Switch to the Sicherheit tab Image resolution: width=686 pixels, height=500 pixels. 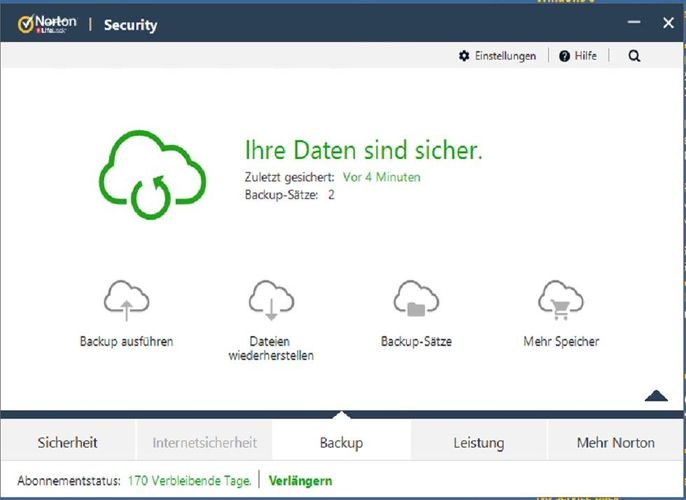pos(68,442)
